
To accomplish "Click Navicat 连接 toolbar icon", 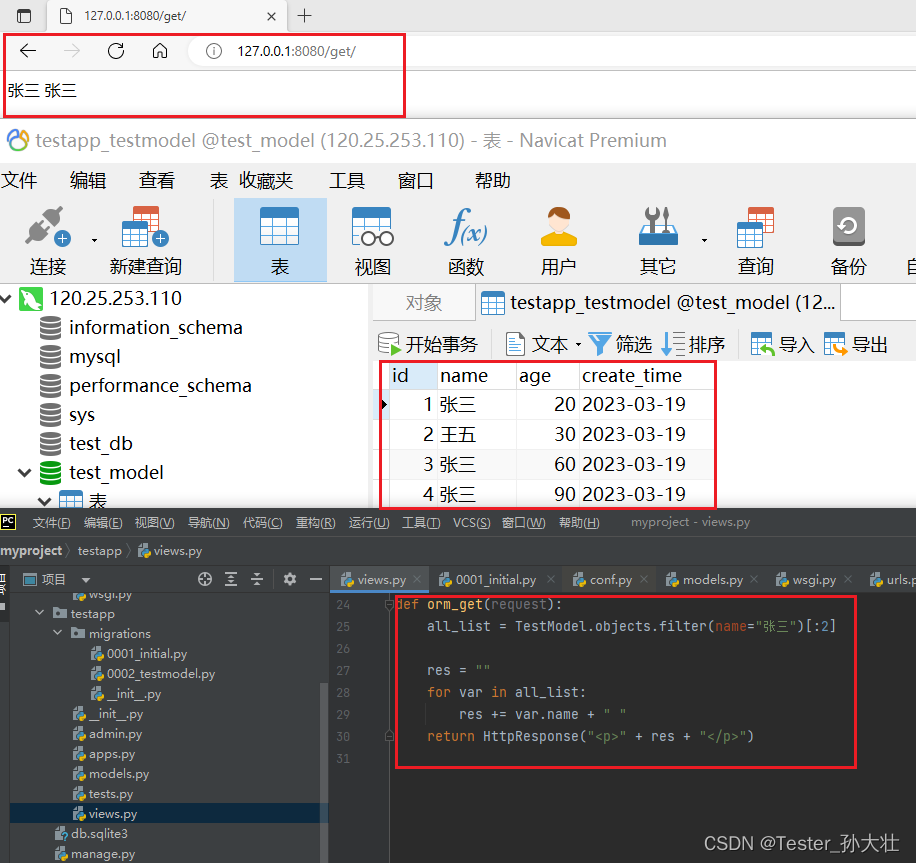I will click(48, 241).
